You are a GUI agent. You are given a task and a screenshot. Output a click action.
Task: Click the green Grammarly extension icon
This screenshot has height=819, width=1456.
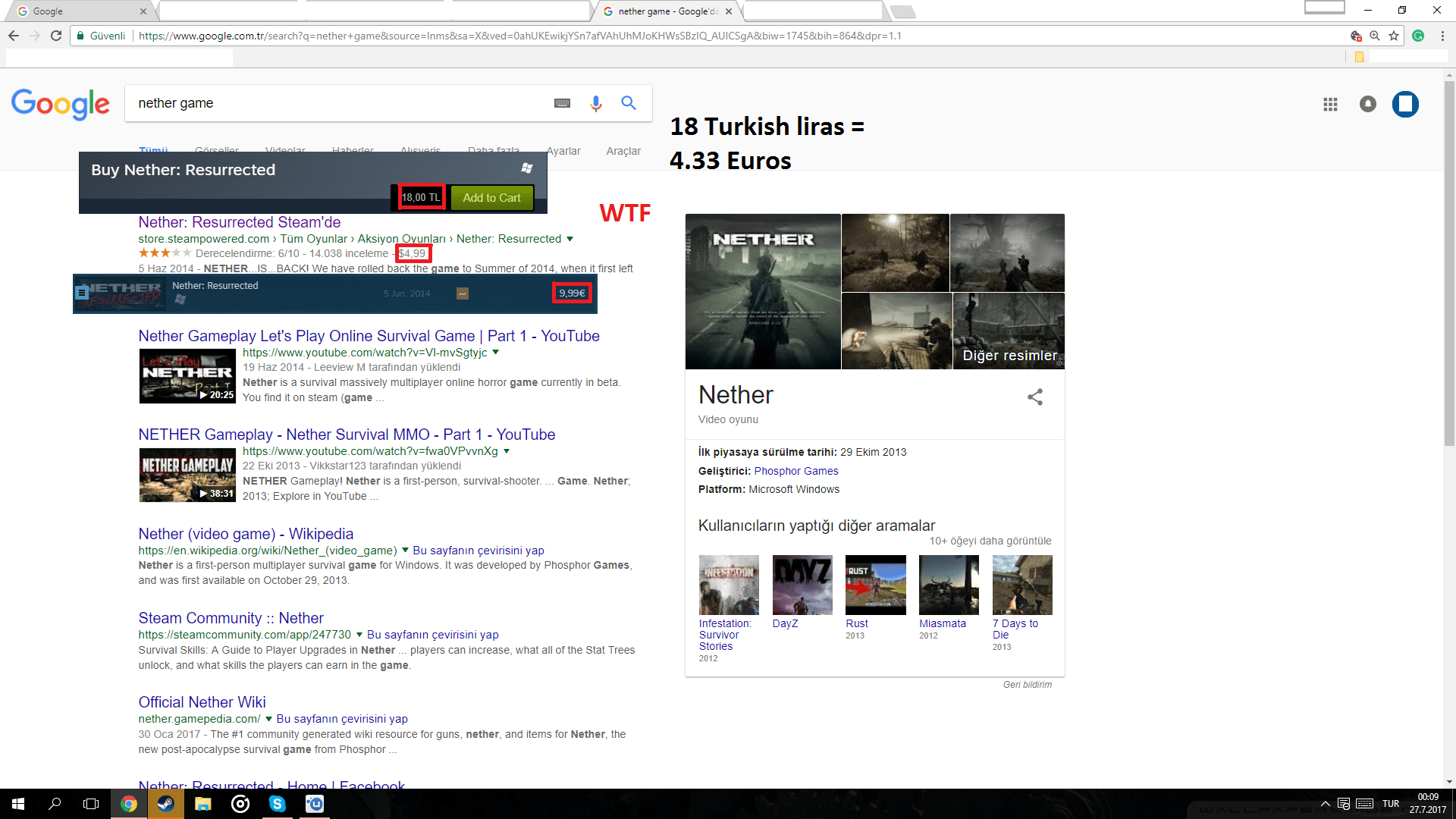pyautogui.click(x=1418, y=36)
